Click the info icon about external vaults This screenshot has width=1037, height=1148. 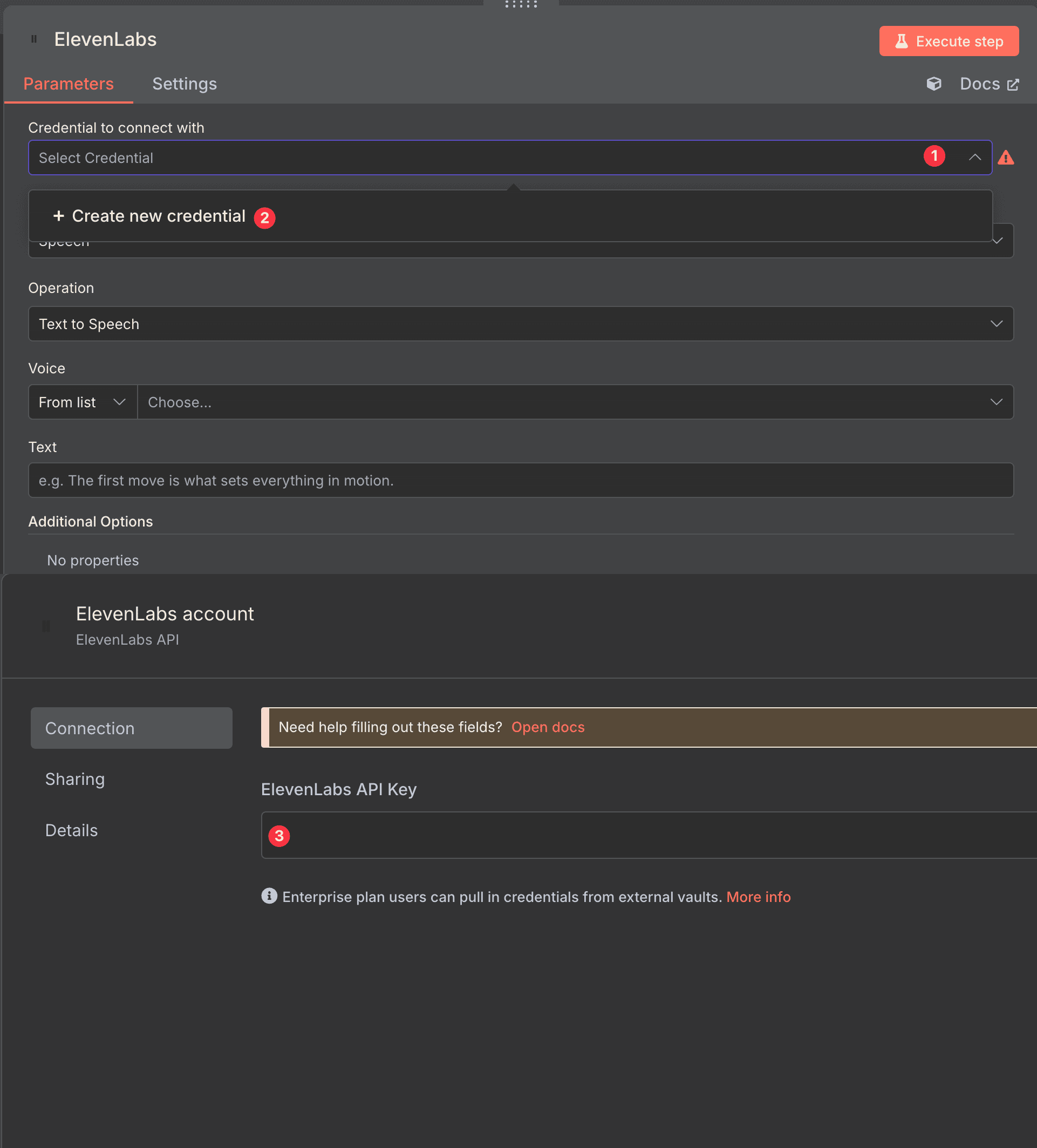[x=269, y=896]
